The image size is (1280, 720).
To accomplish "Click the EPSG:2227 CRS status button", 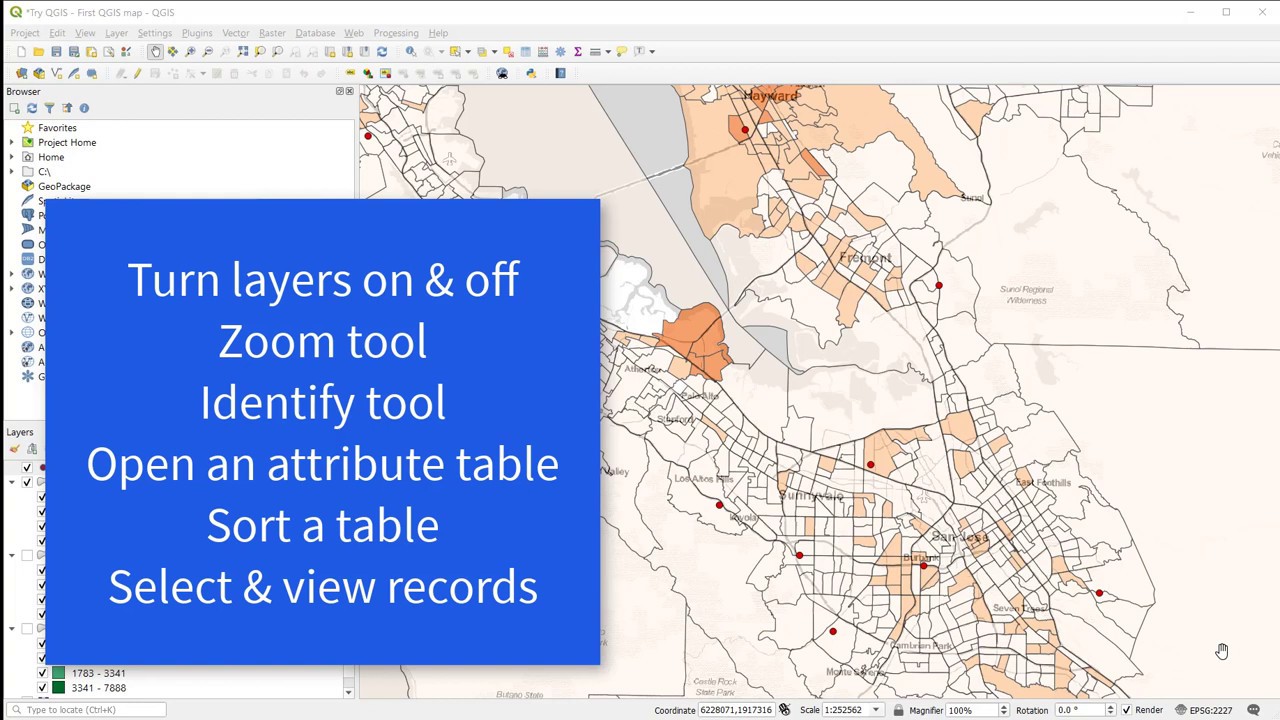I will click(x=1203, y=710).
